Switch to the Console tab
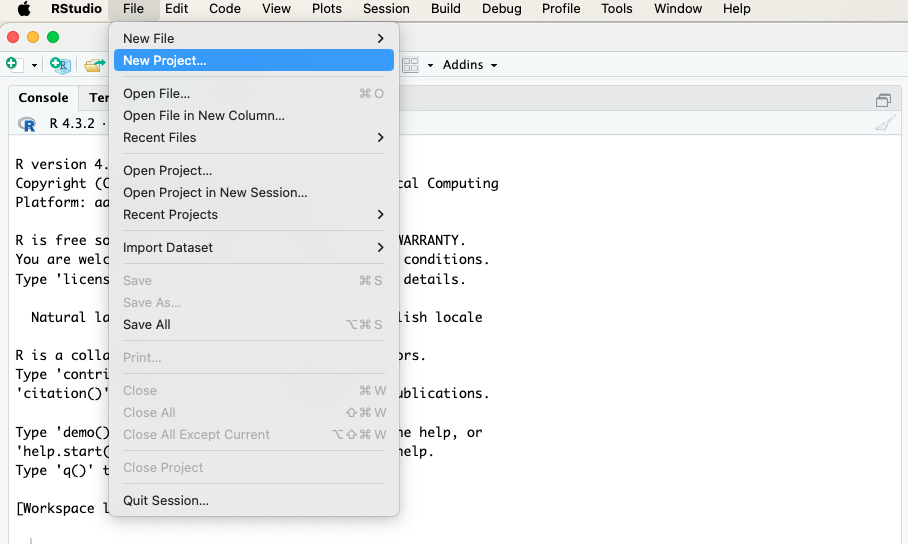908x544 pixels. pos(43,98)
